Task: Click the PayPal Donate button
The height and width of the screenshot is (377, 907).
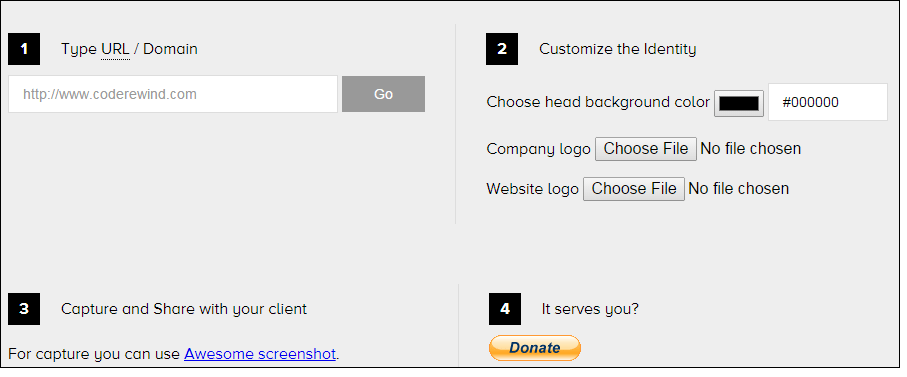Action: pos(534,348)
